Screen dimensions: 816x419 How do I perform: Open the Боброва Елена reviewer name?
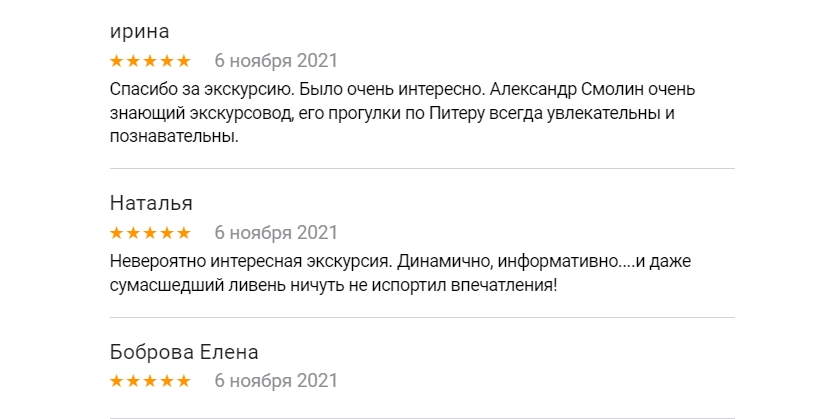184,352
